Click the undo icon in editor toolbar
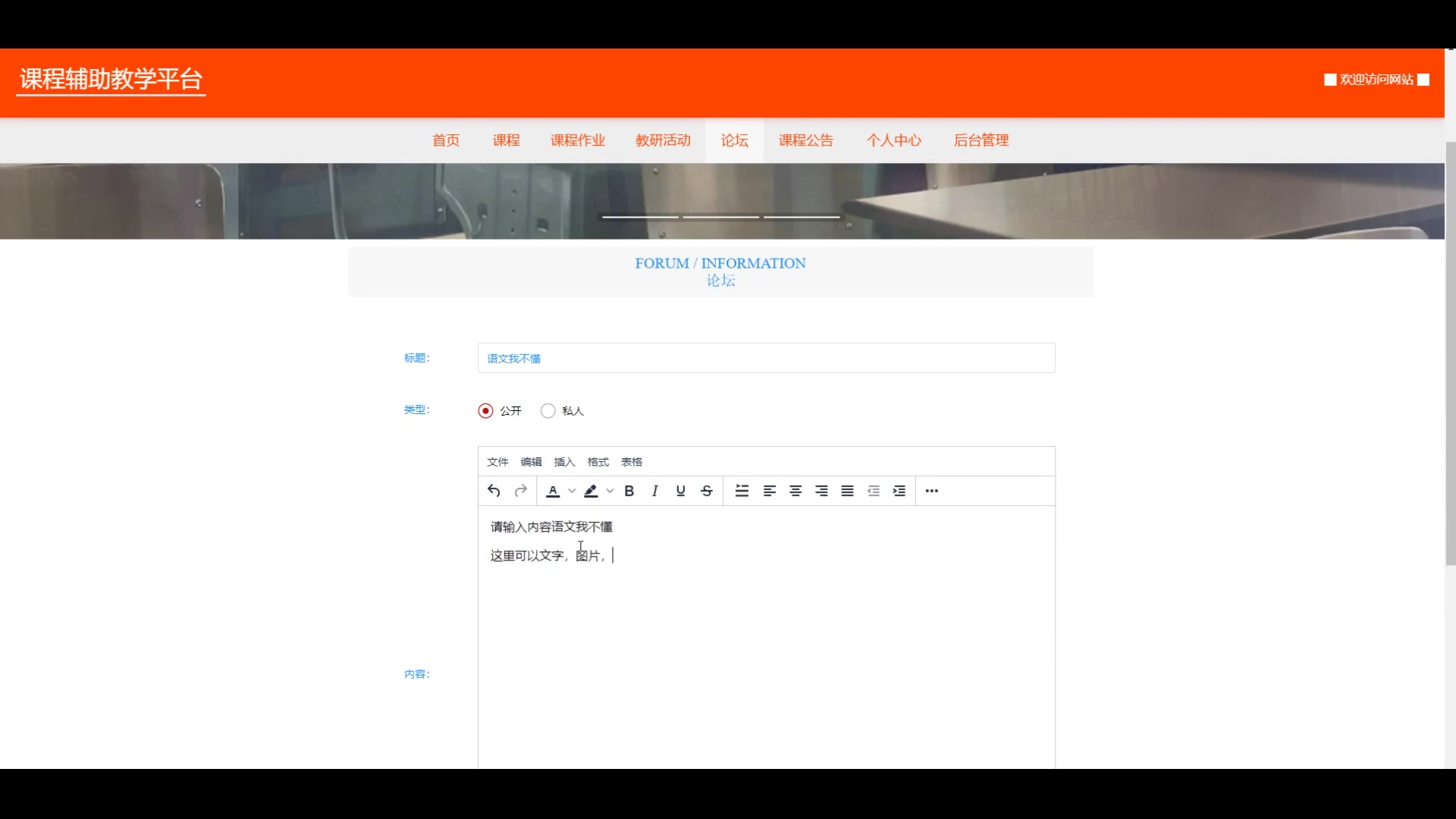This screenshot has width=1456, height=819. click(494, 491)
